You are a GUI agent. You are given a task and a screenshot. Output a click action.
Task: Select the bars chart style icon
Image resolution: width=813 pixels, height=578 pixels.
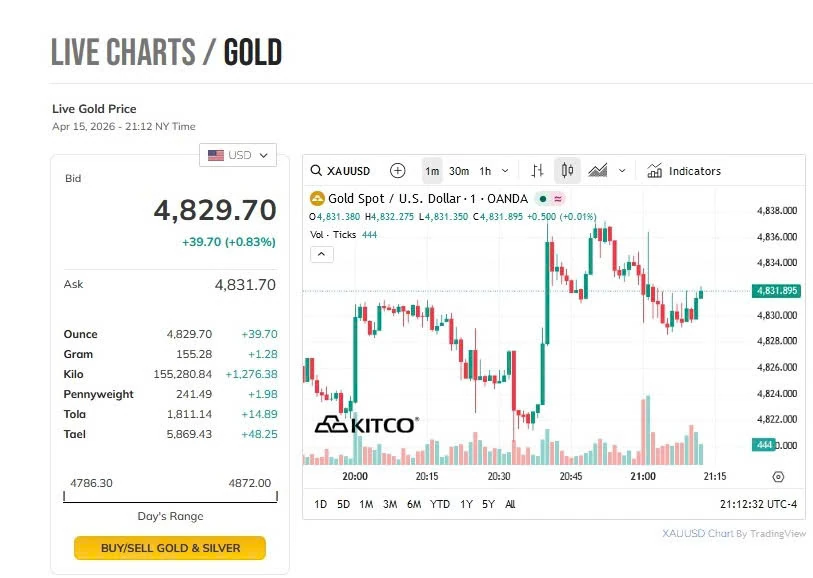click(538, 171)
